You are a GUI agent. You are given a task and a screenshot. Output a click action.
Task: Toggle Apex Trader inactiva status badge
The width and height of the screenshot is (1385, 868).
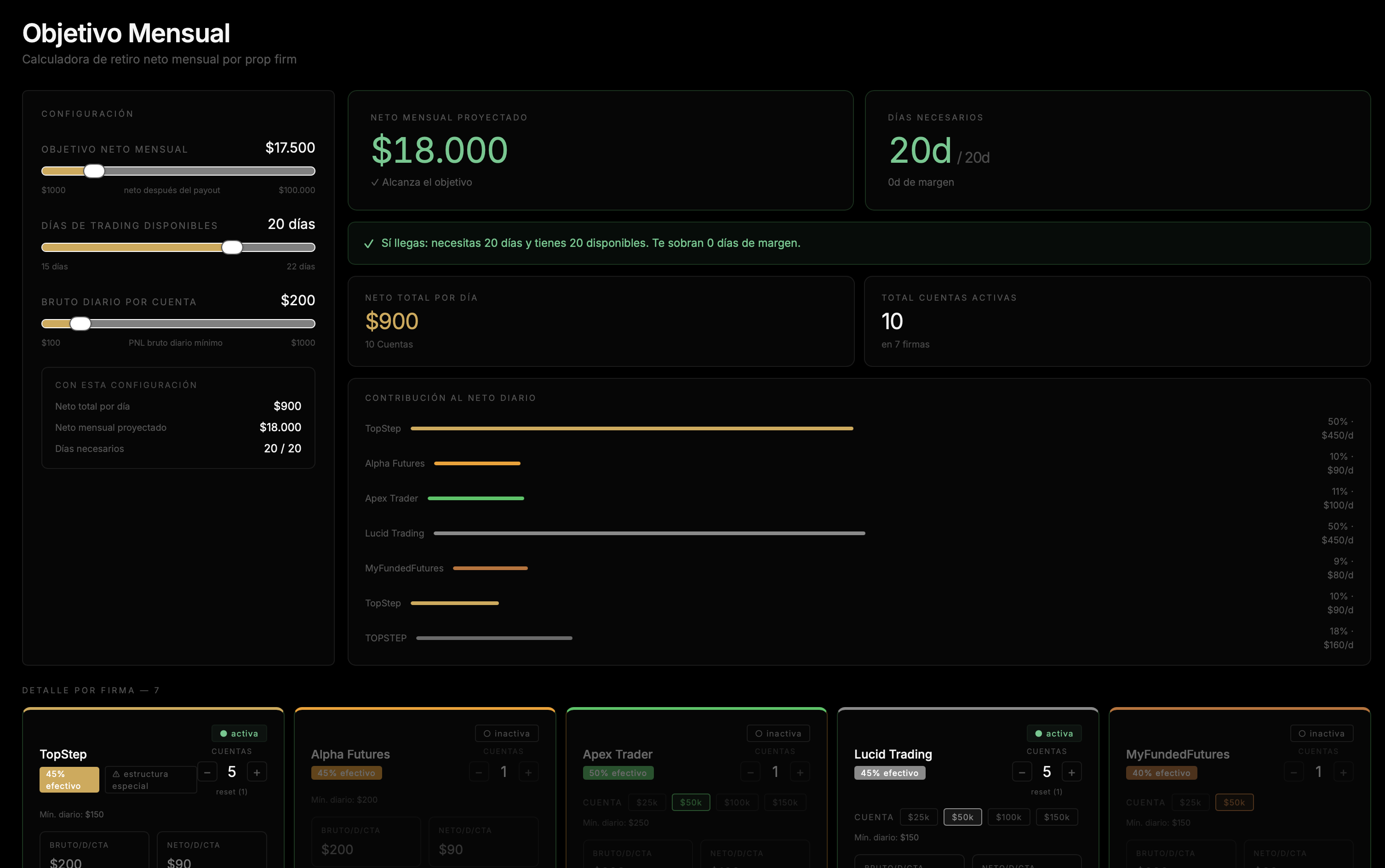[778, 733]
